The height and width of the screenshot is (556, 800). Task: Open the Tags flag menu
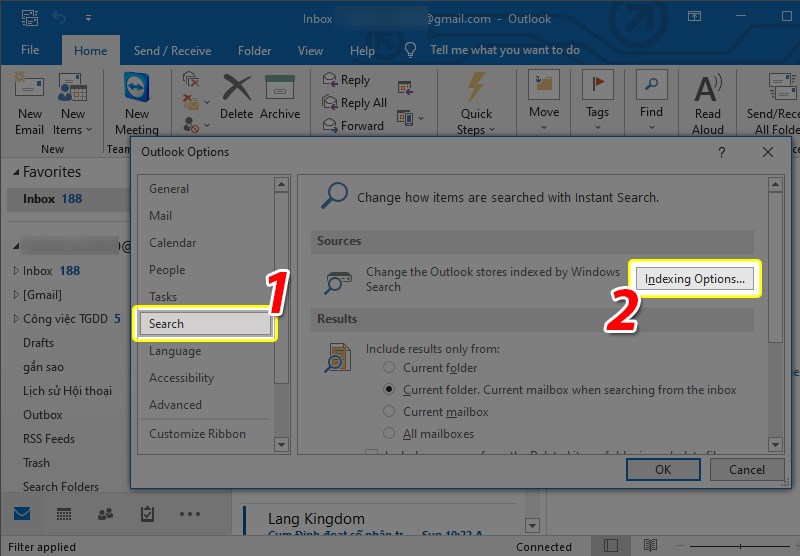(x=597, y=101)
